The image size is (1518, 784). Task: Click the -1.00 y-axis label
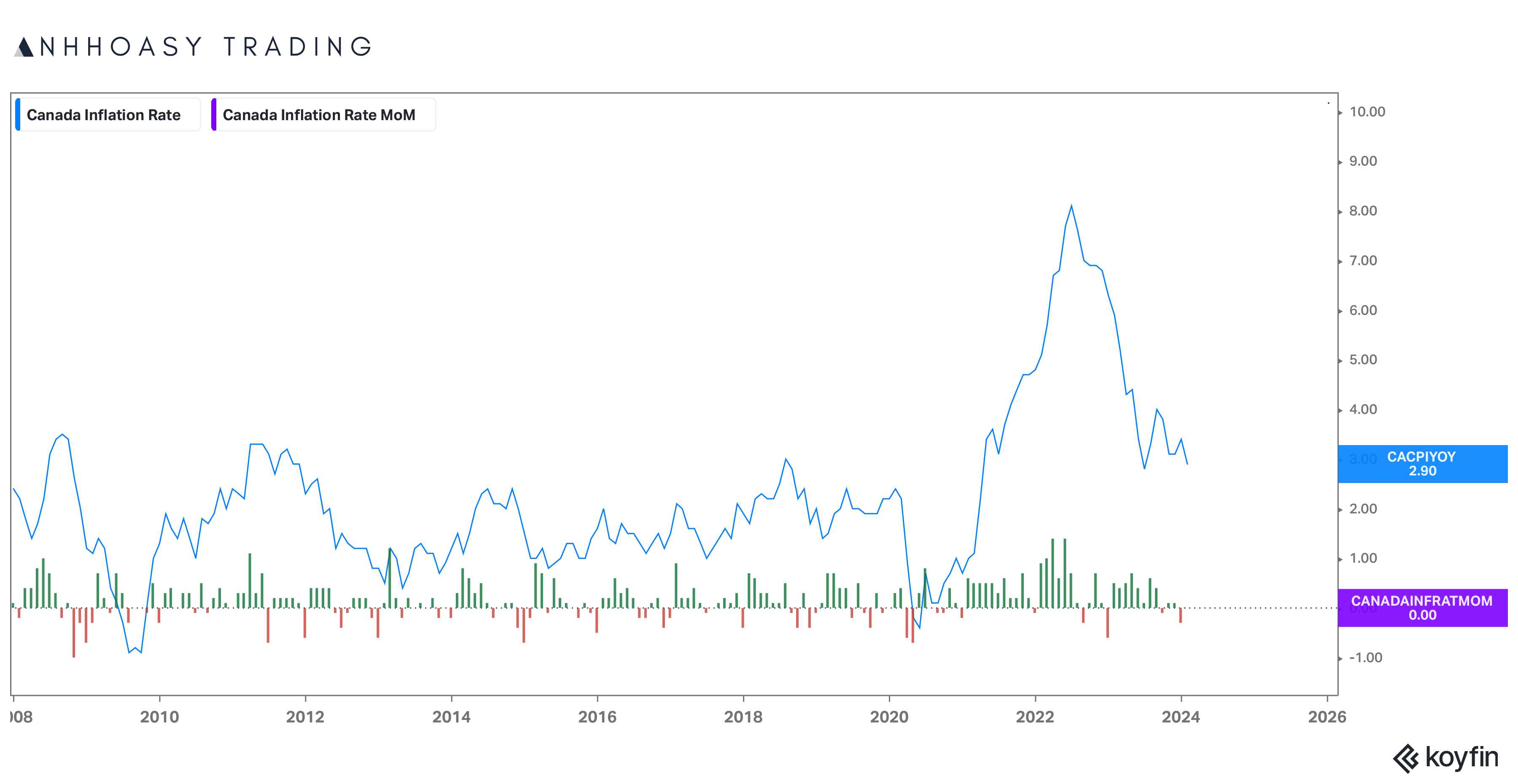click(x=1365, y=658)
